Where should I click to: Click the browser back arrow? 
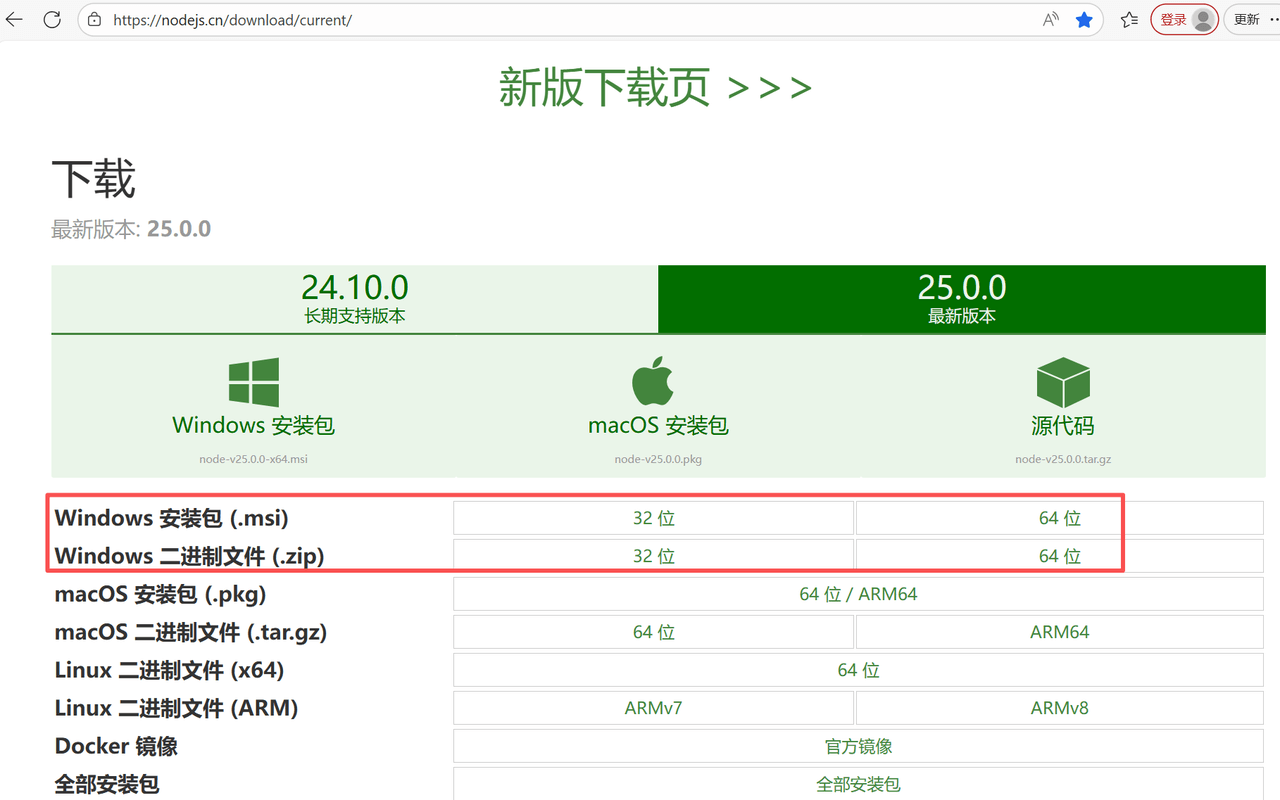click(x=15, y=20)
